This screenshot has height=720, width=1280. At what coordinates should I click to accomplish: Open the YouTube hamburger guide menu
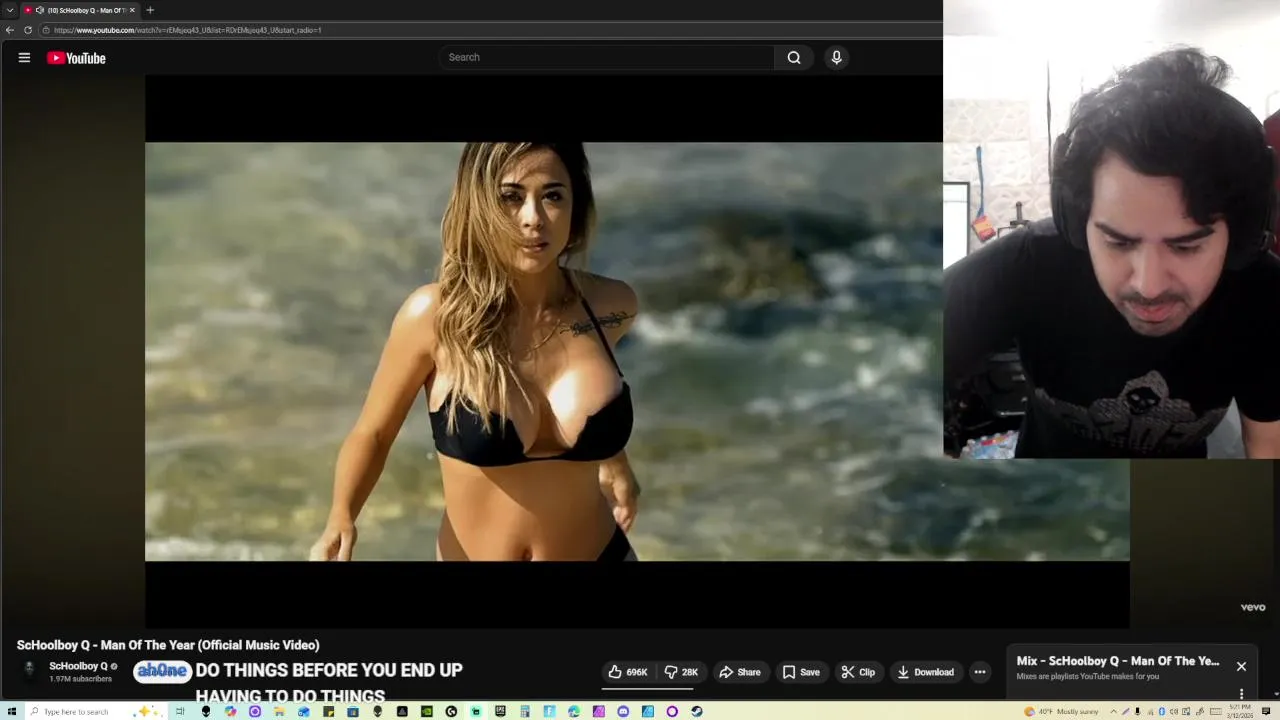click(24, 58)
